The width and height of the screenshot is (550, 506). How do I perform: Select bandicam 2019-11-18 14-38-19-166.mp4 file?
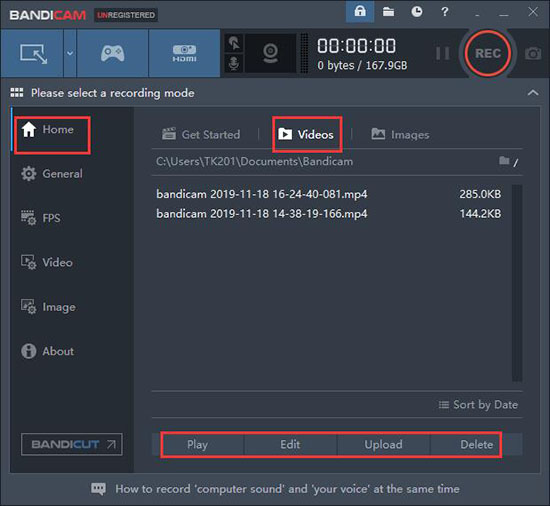[x=262, y=214]
